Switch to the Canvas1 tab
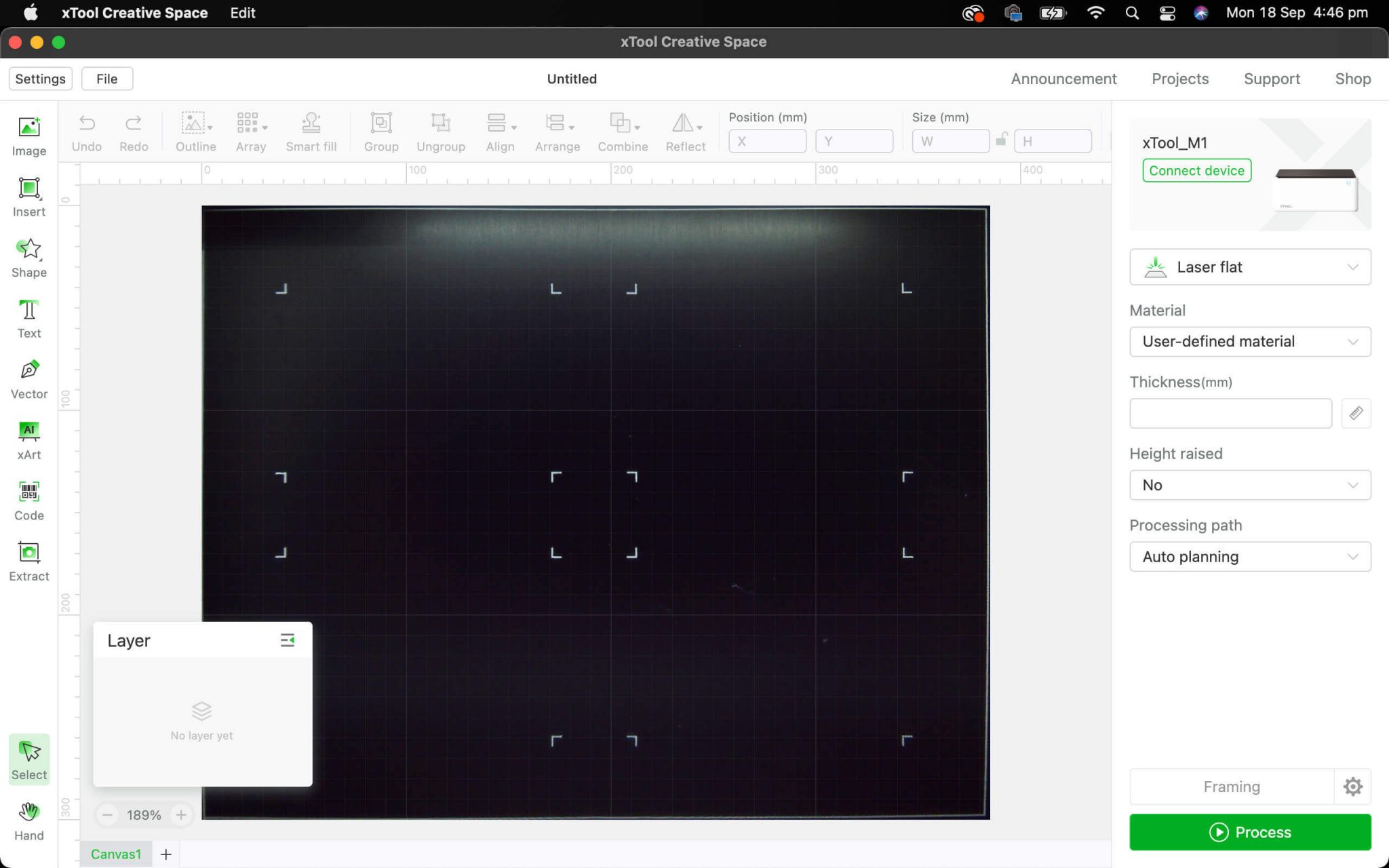The height and width of the screenshot is (868, 1389). pos(116,854)
